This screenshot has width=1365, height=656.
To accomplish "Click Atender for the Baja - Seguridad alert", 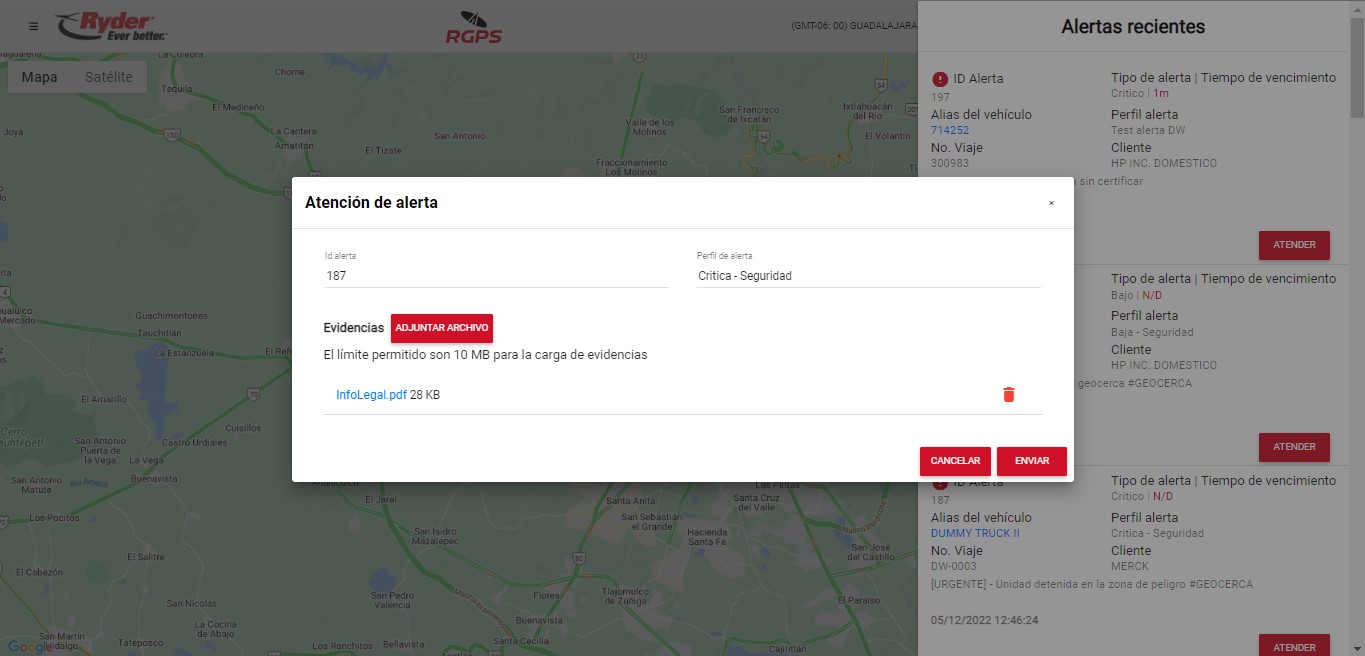I will pos(1293,447).
